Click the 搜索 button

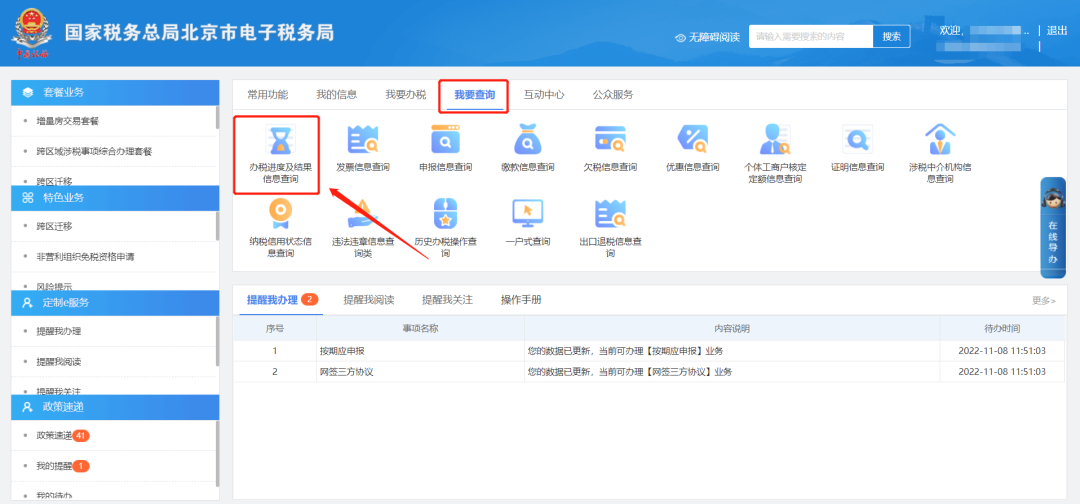point(891,36)
